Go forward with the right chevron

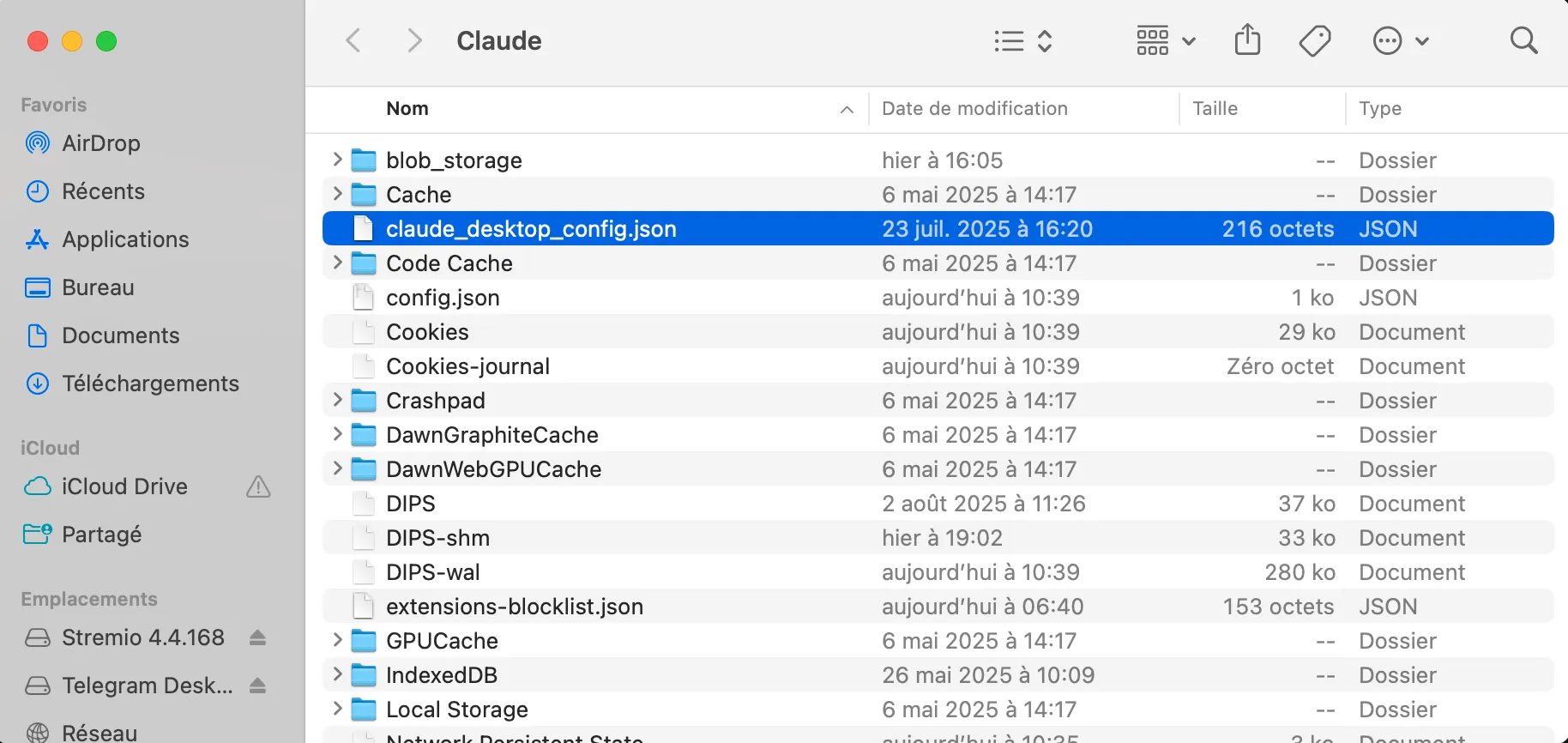point(414,40)
